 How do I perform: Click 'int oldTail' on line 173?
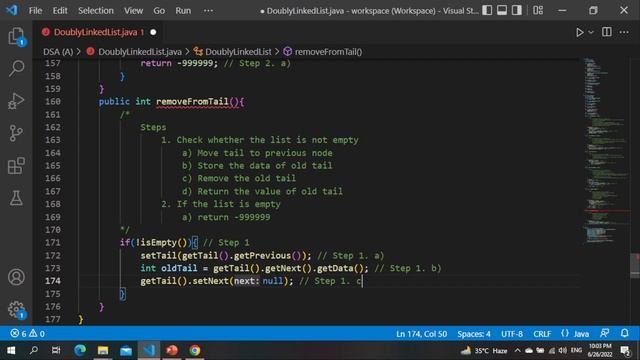pyautogui.click(x=169, y=268)
